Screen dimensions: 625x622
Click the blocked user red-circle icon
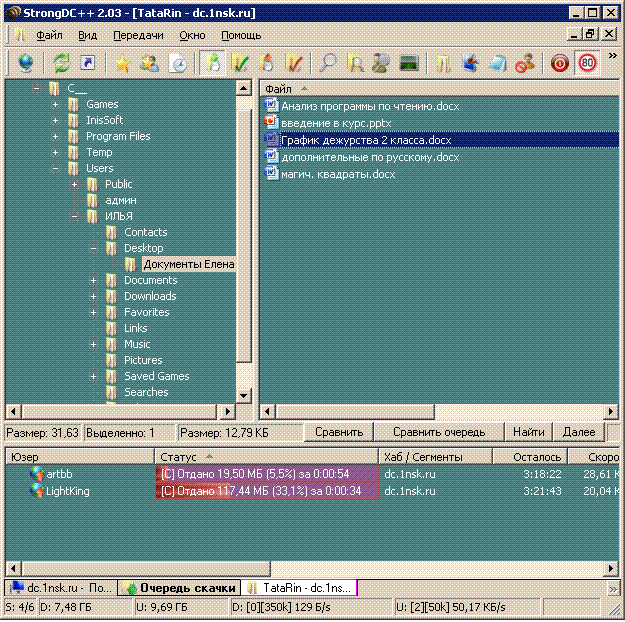525,63
